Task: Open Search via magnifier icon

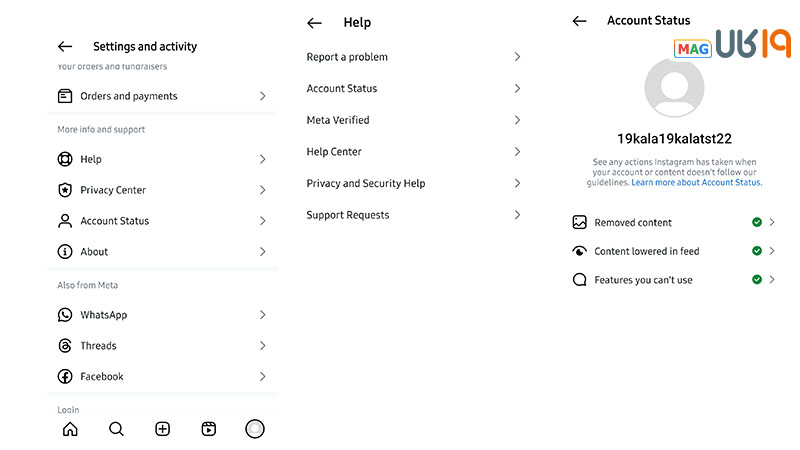Action: tap(116, 429)
